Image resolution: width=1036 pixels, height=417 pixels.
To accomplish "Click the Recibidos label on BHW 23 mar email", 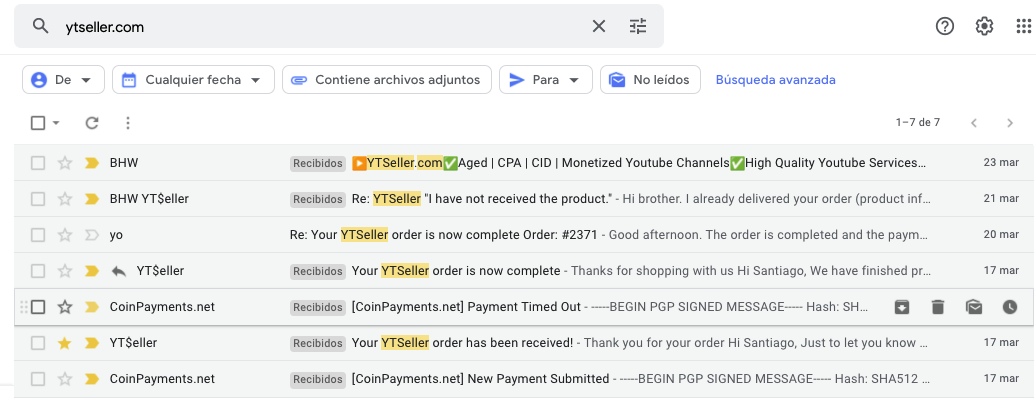I will 318,163.
